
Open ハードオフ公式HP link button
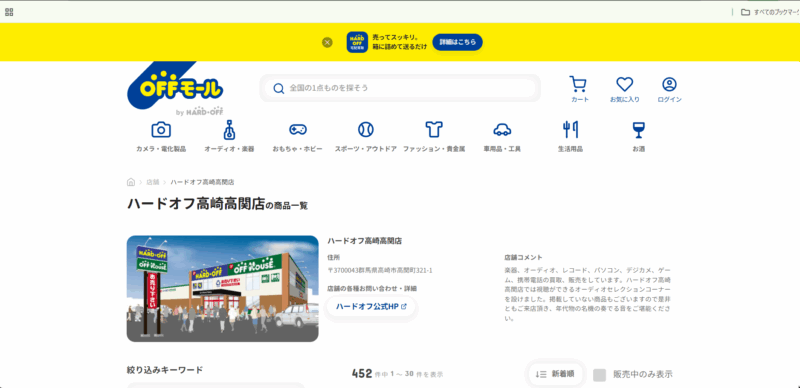pos(371,306)
